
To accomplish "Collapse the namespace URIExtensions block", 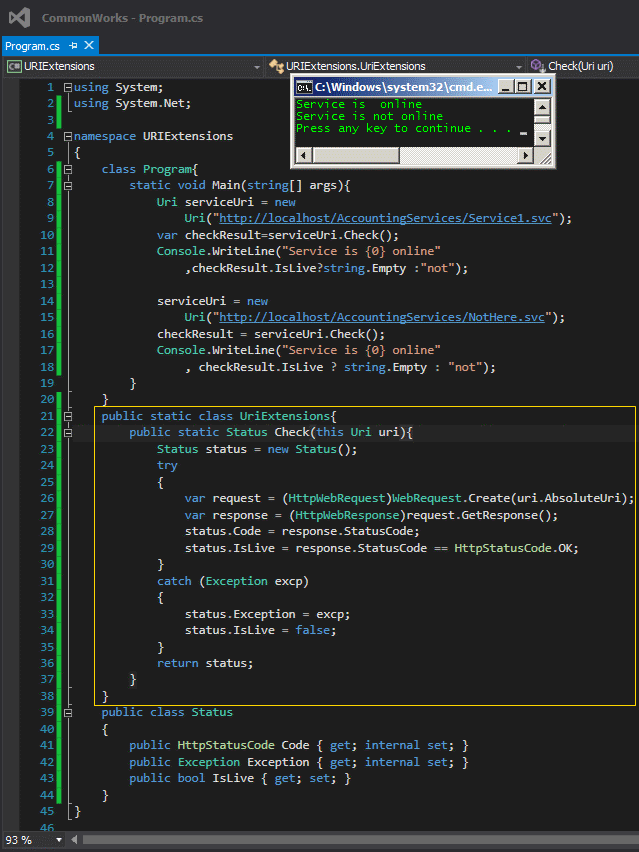I will (x=67, y=136).
